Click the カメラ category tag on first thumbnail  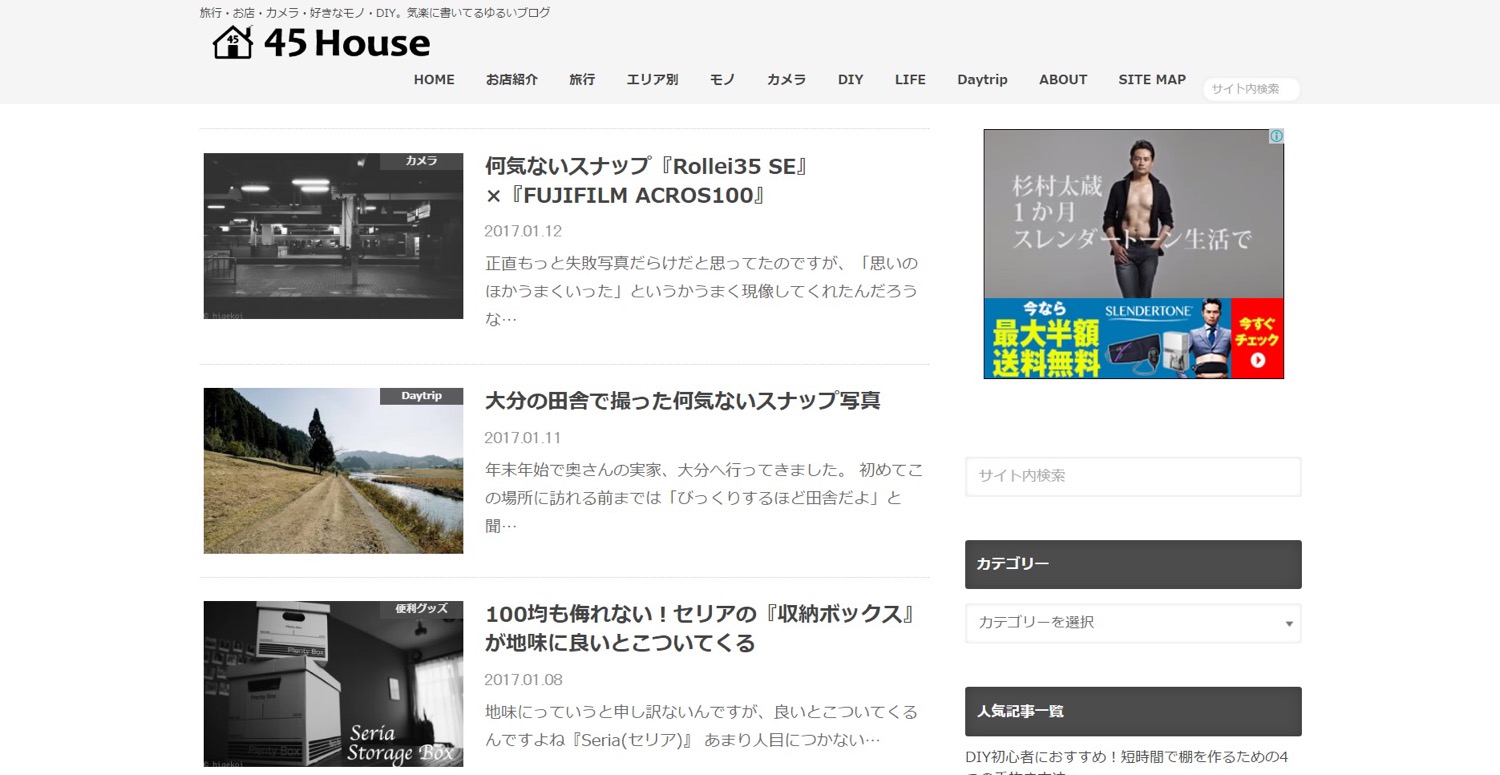(421, 161)
